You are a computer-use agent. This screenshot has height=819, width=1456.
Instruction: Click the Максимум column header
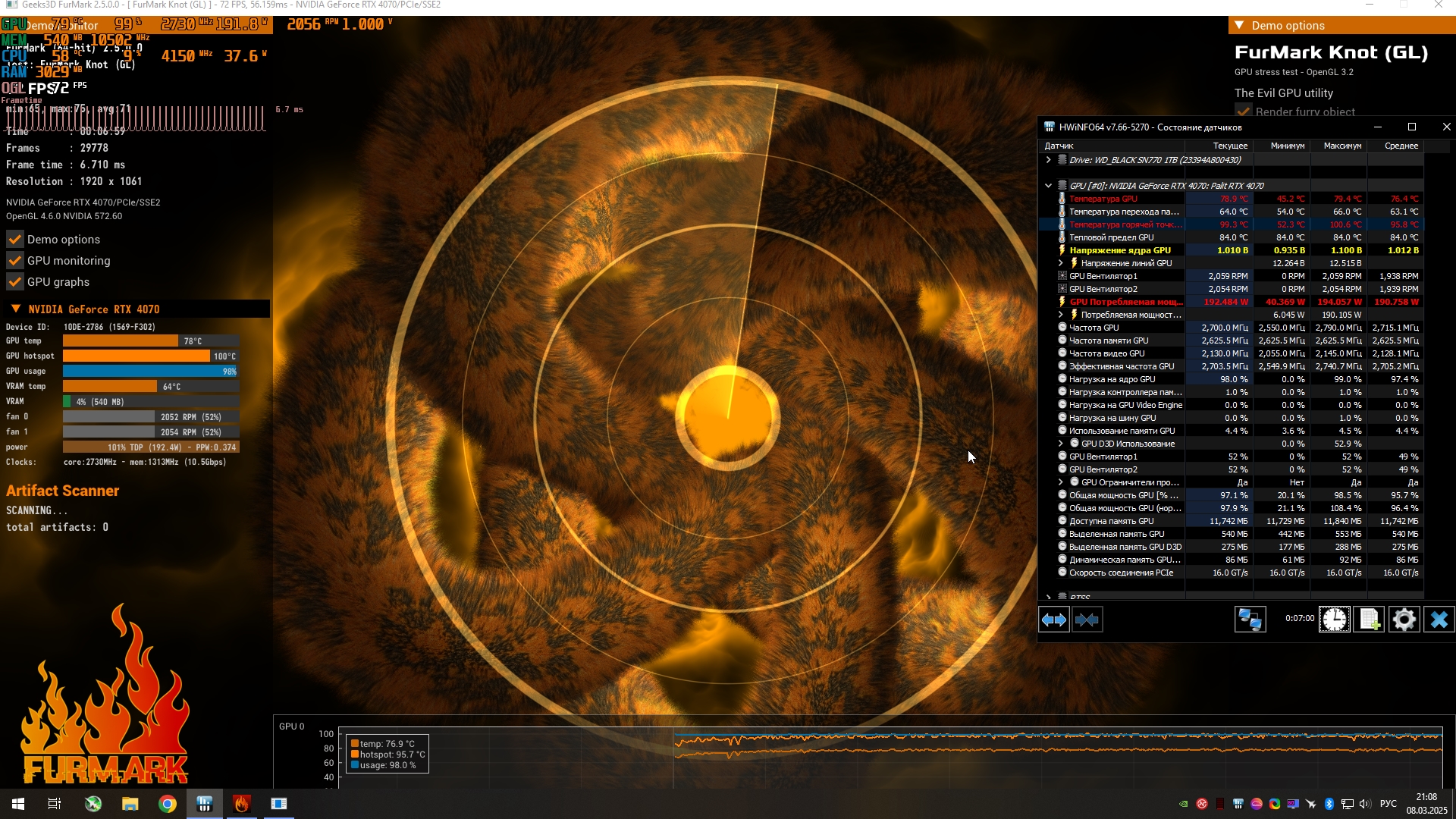coord(1341,146)
